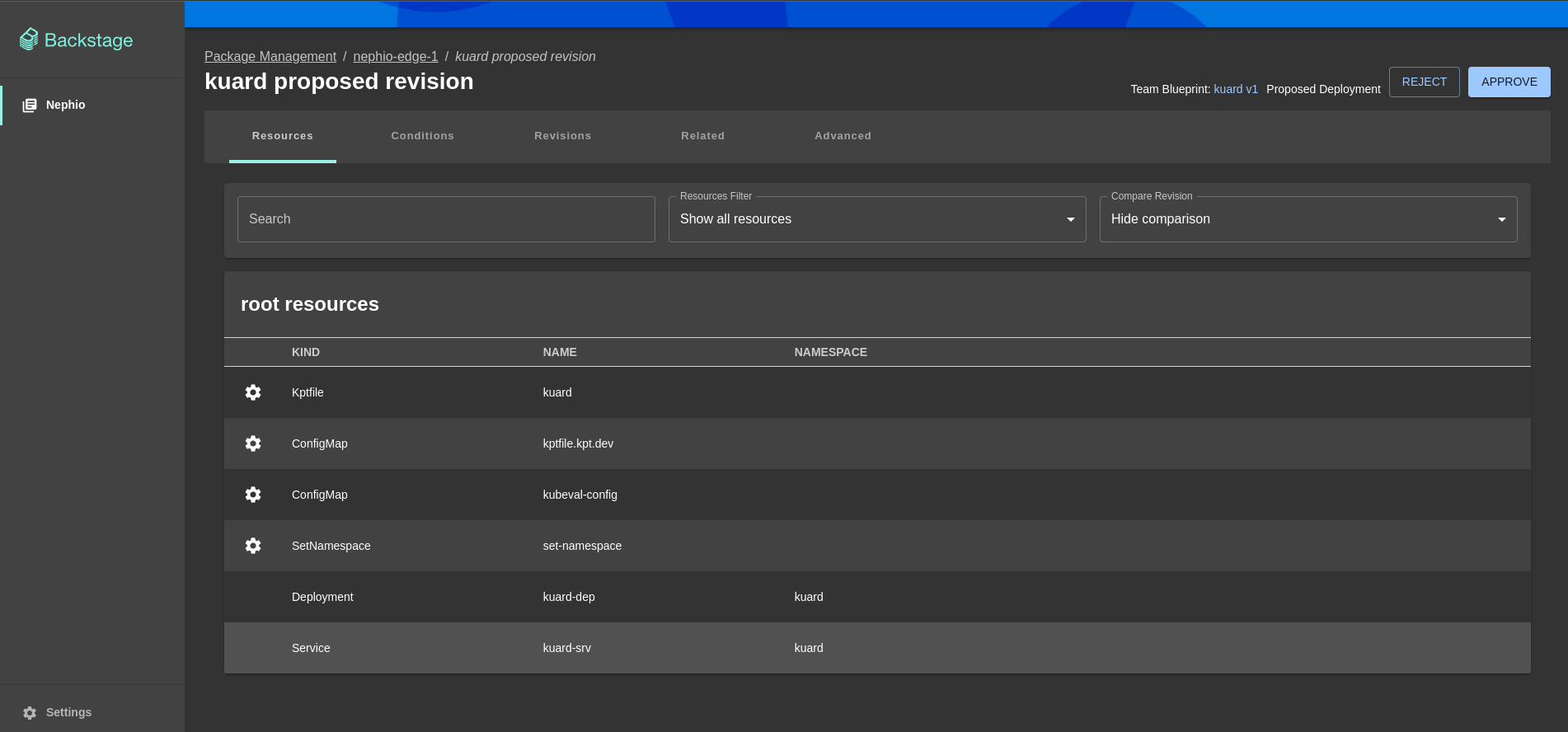Open Settings label in sidebar
The width and height of the screenshot is (1568, 732).
[x=68, y=712]
